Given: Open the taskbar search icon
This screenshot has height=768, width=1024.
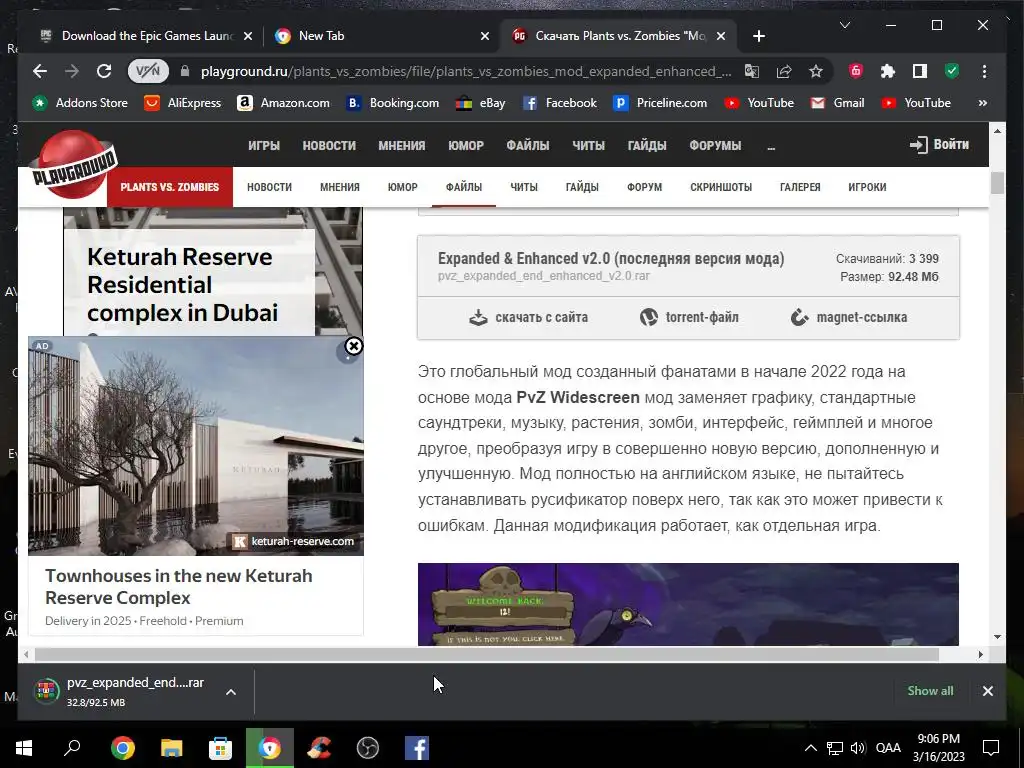Looking at the screenshot, I should tap(72, 748).
